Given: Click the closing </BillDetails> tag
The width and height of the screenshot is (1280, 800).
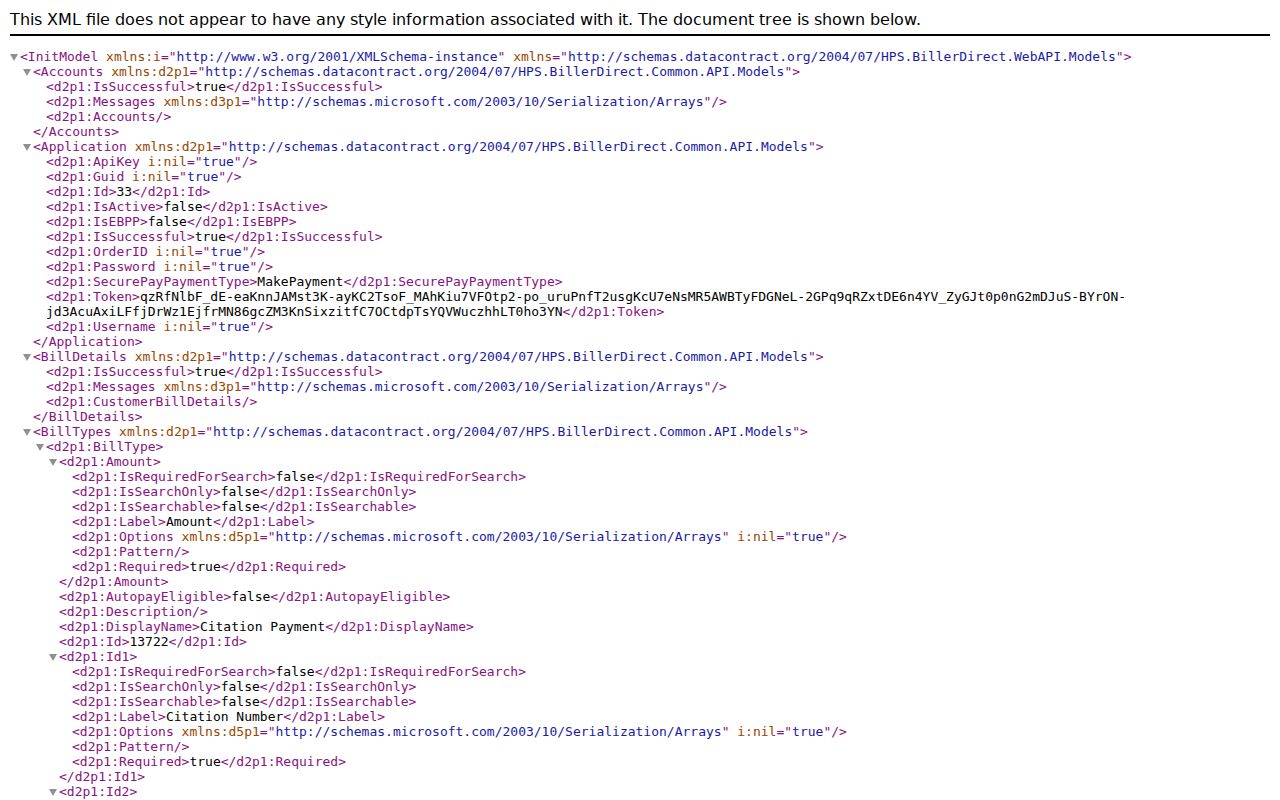Looking at the screenshot, I should [x=87, y=417].
